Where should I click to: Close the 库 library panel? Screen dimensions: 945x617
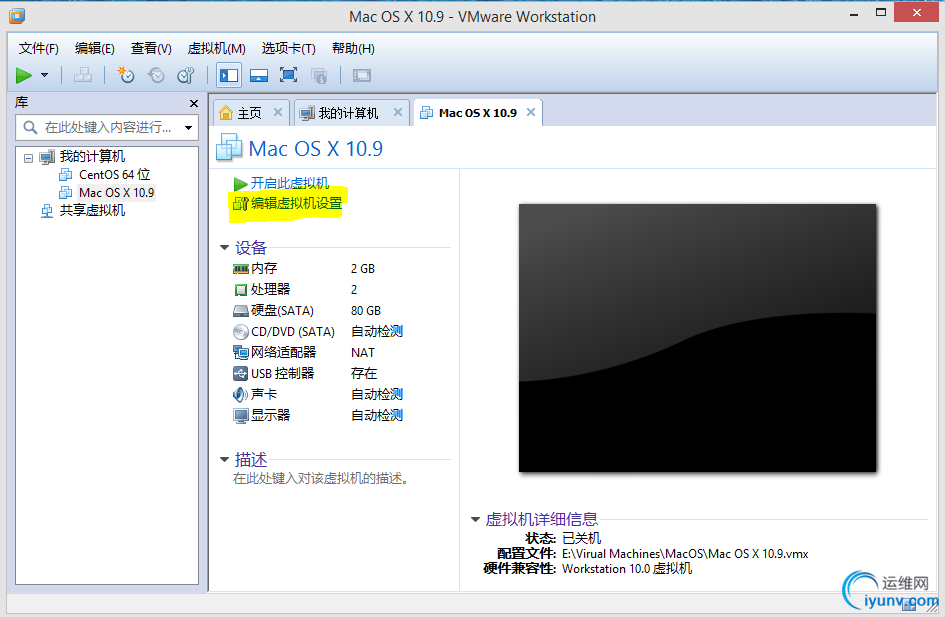pos(193,104)
